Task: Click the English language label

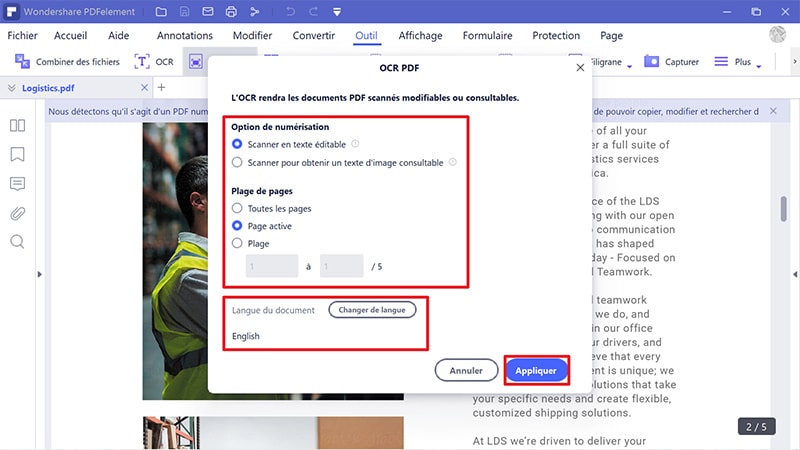Action: point(245,336)
